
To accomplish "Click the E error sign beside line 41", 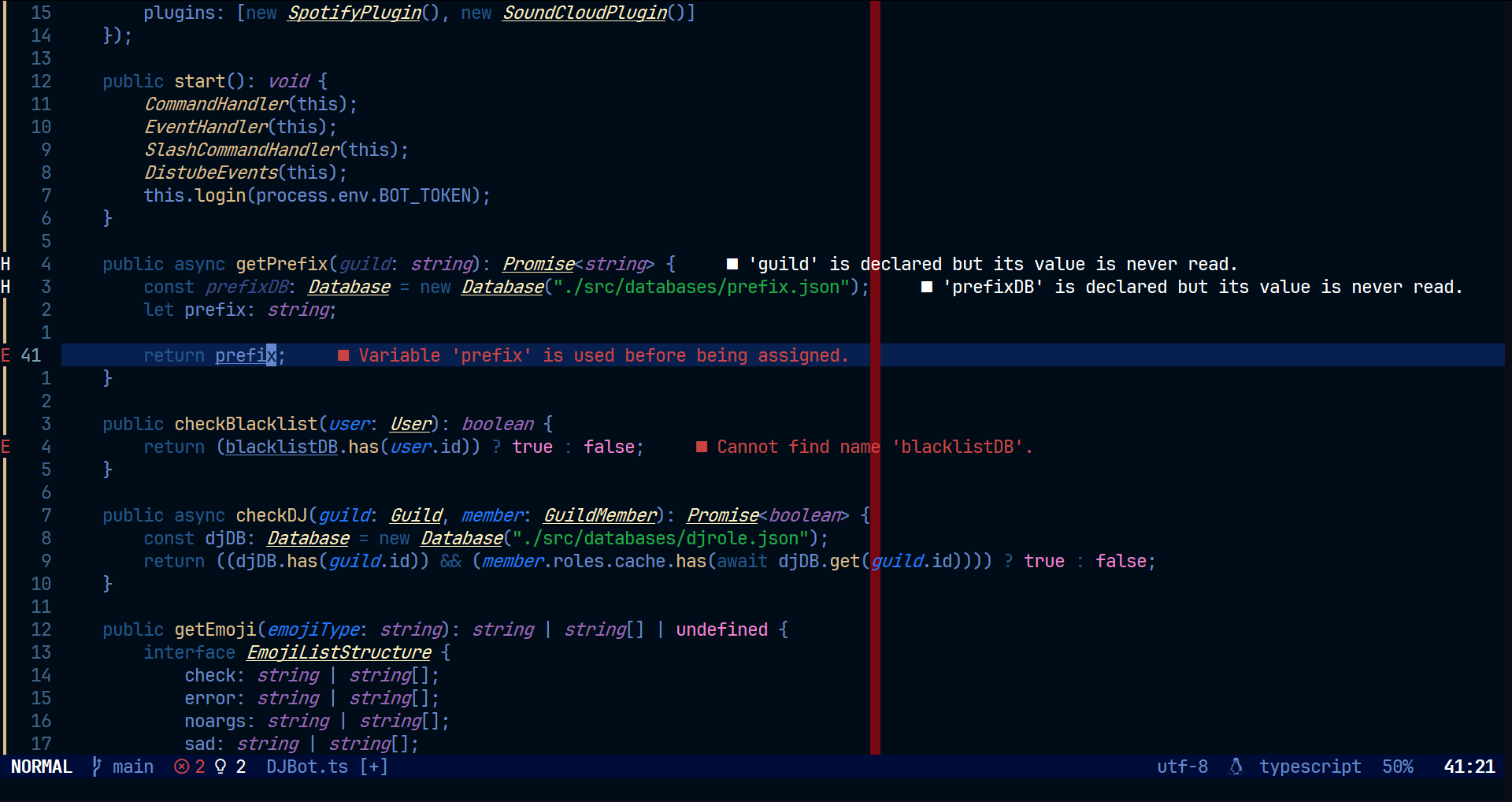I will (x=6, y=355).
